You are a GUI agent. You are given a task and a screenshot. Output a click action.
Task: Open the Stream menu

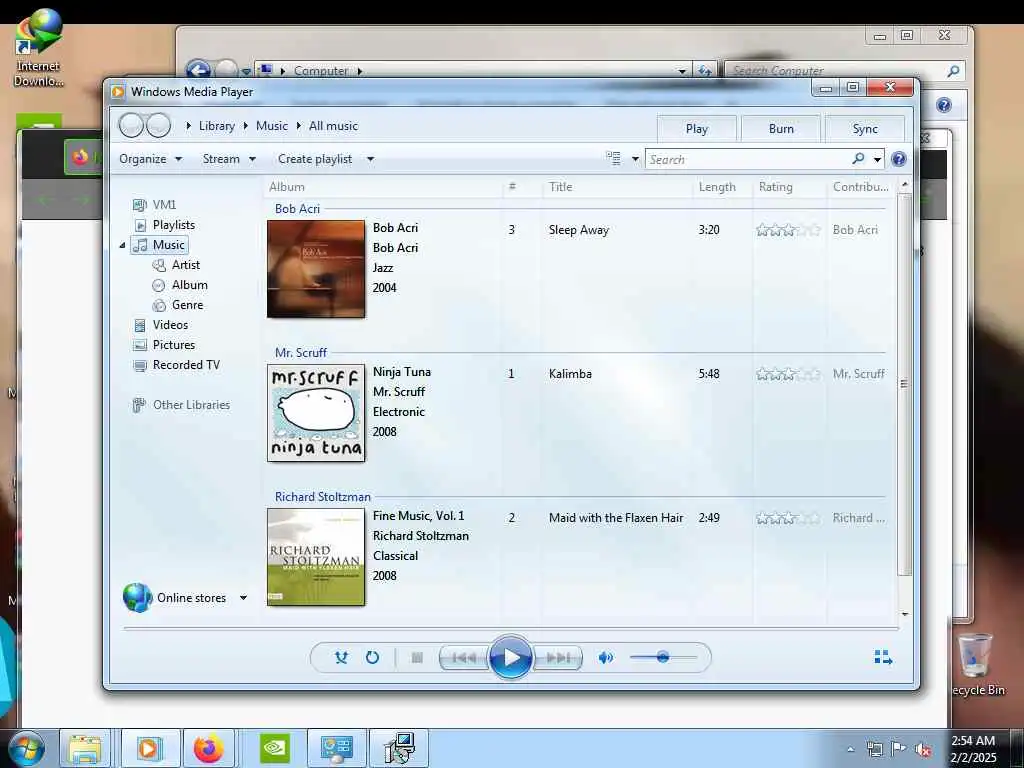point(229,159)
